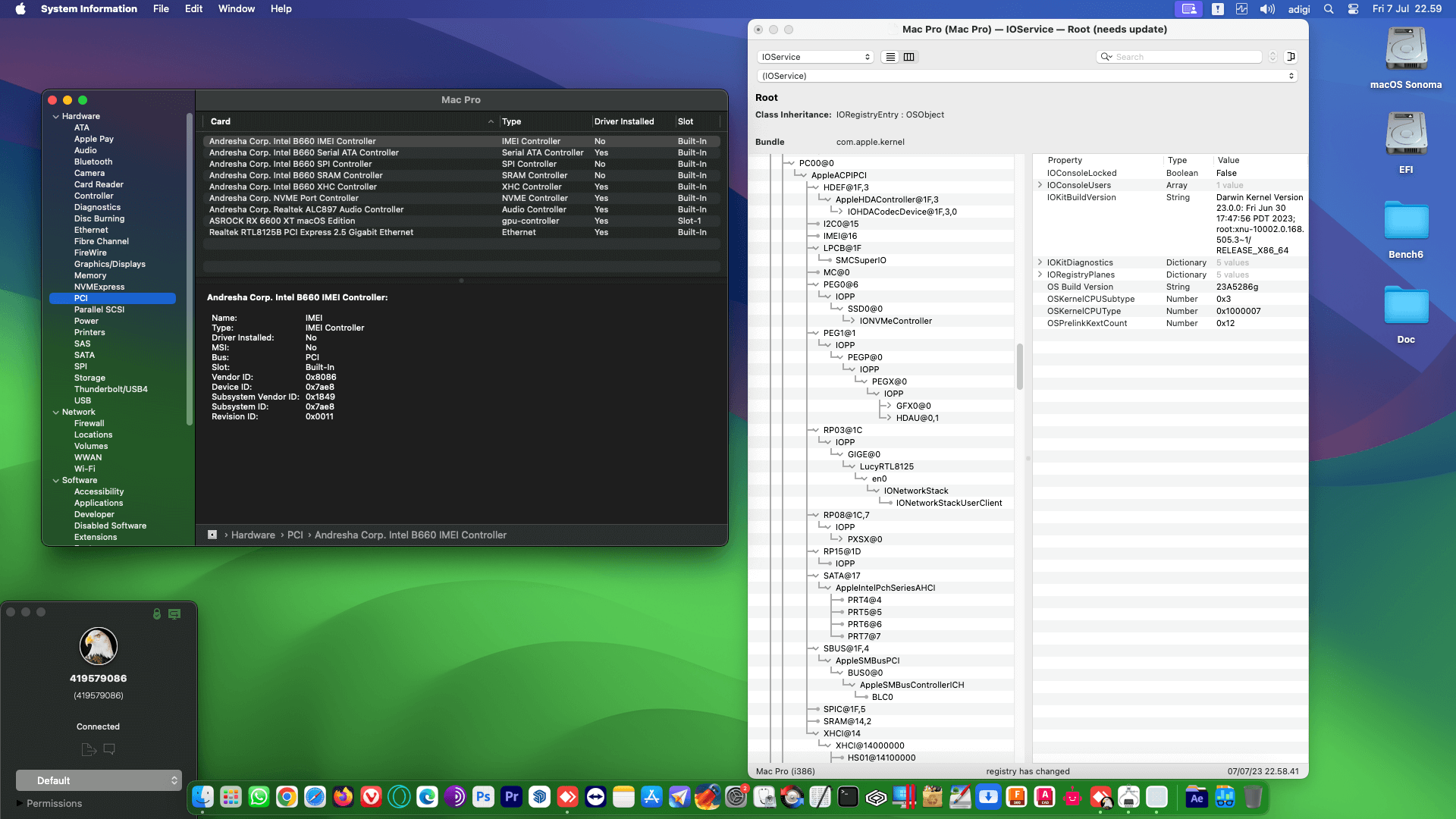Launch Premiere Pro from the Dock
The image size is (1456, 819).
(x=512, y=797)
